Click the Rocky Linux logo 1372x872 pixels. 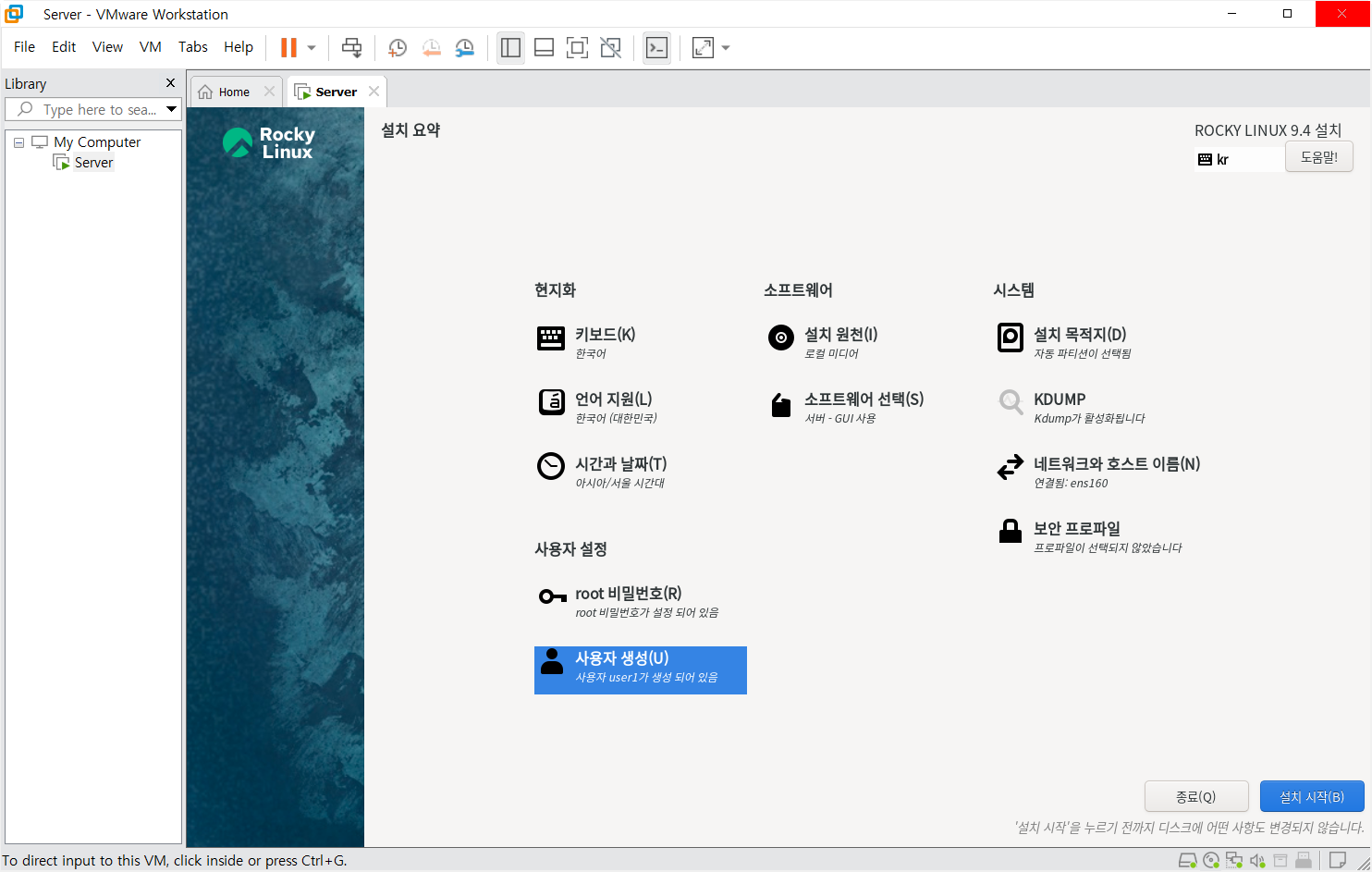[x=268, y=142]
